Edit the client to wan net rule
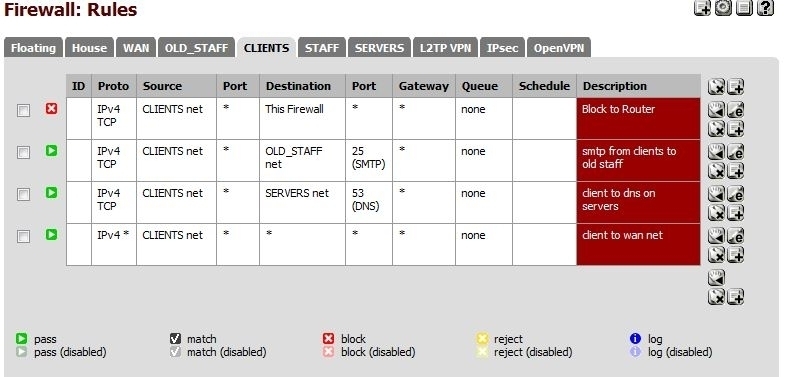Screen dimensions: 790x377 pos(736,235)
